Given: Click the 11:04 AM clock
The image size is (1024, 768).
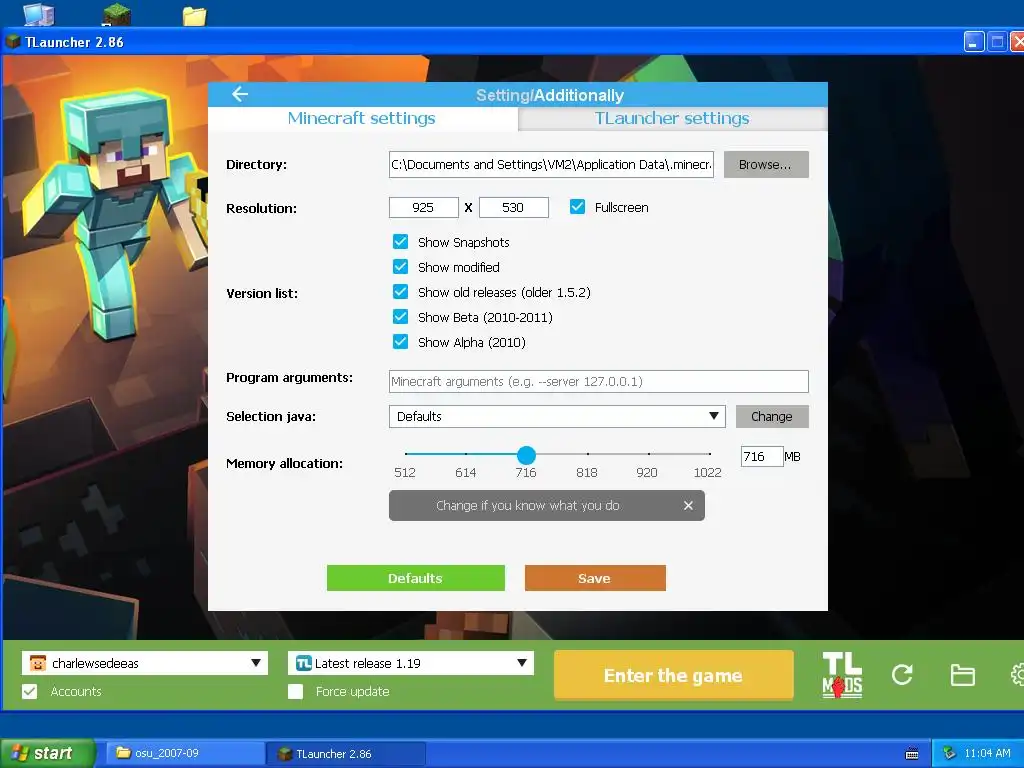Looking at the screenshot, I should pos(987,754).
